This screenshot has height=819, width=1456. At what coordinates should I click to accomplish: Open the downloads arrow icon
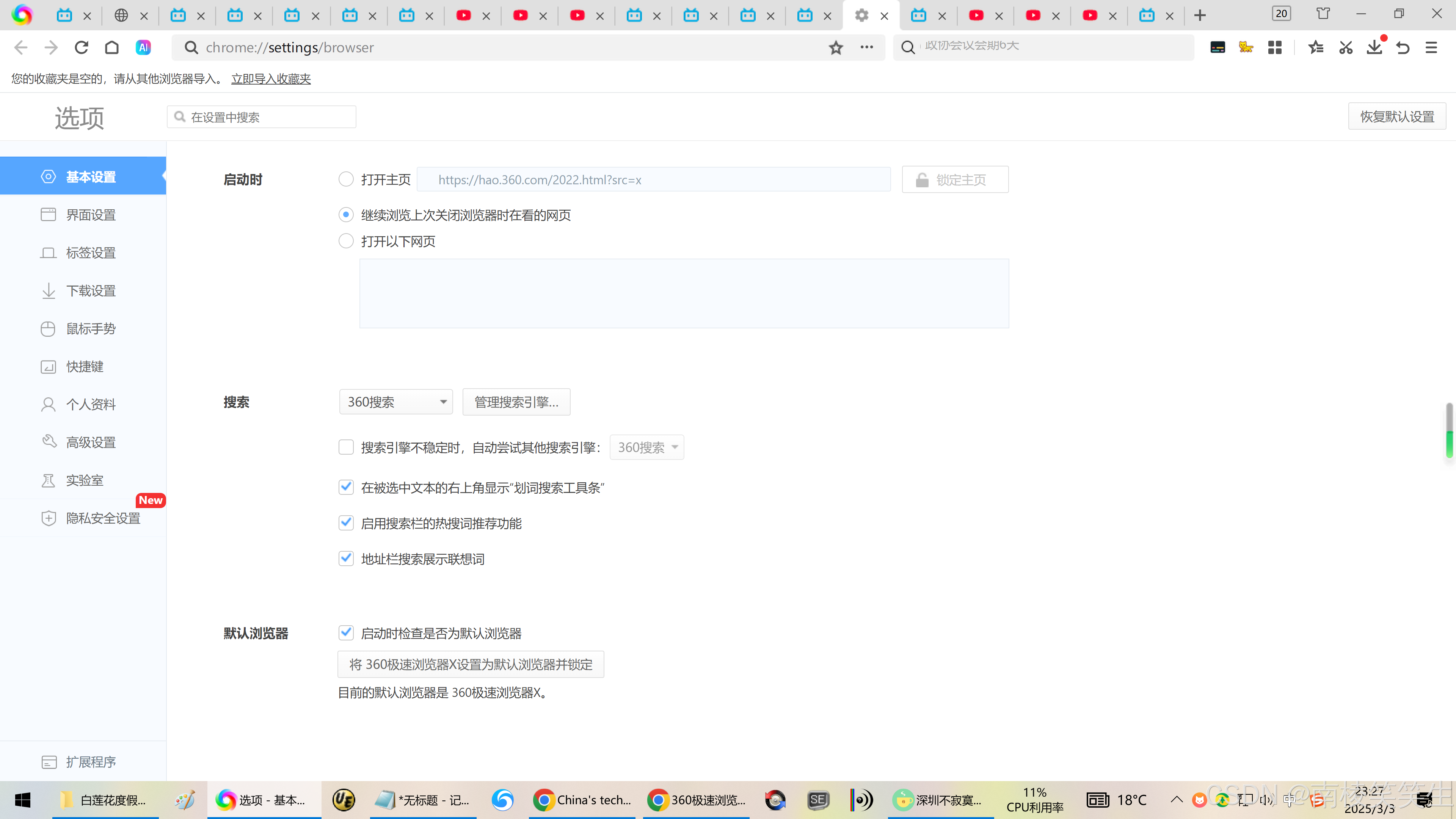click(1374, 47)
